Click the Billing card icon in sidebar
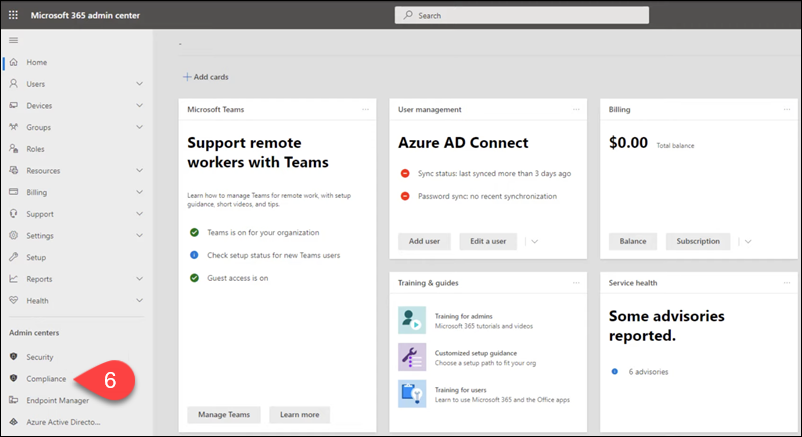This screenshot has height=437, width=802. point(14,192)
